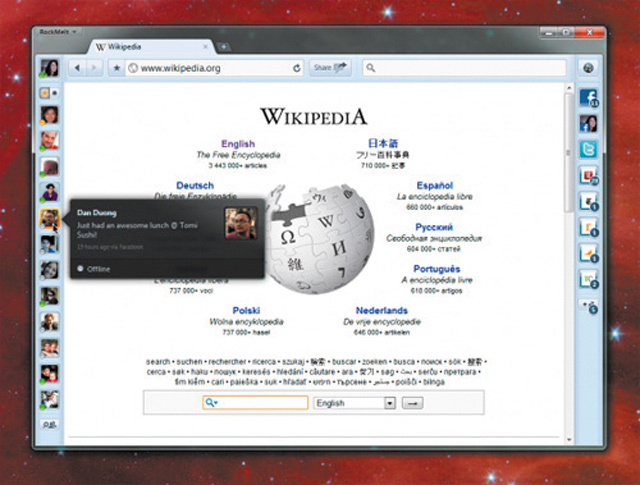Open the Русский Wikipedia link
This screenshot has height=485, width=640.
434,227
